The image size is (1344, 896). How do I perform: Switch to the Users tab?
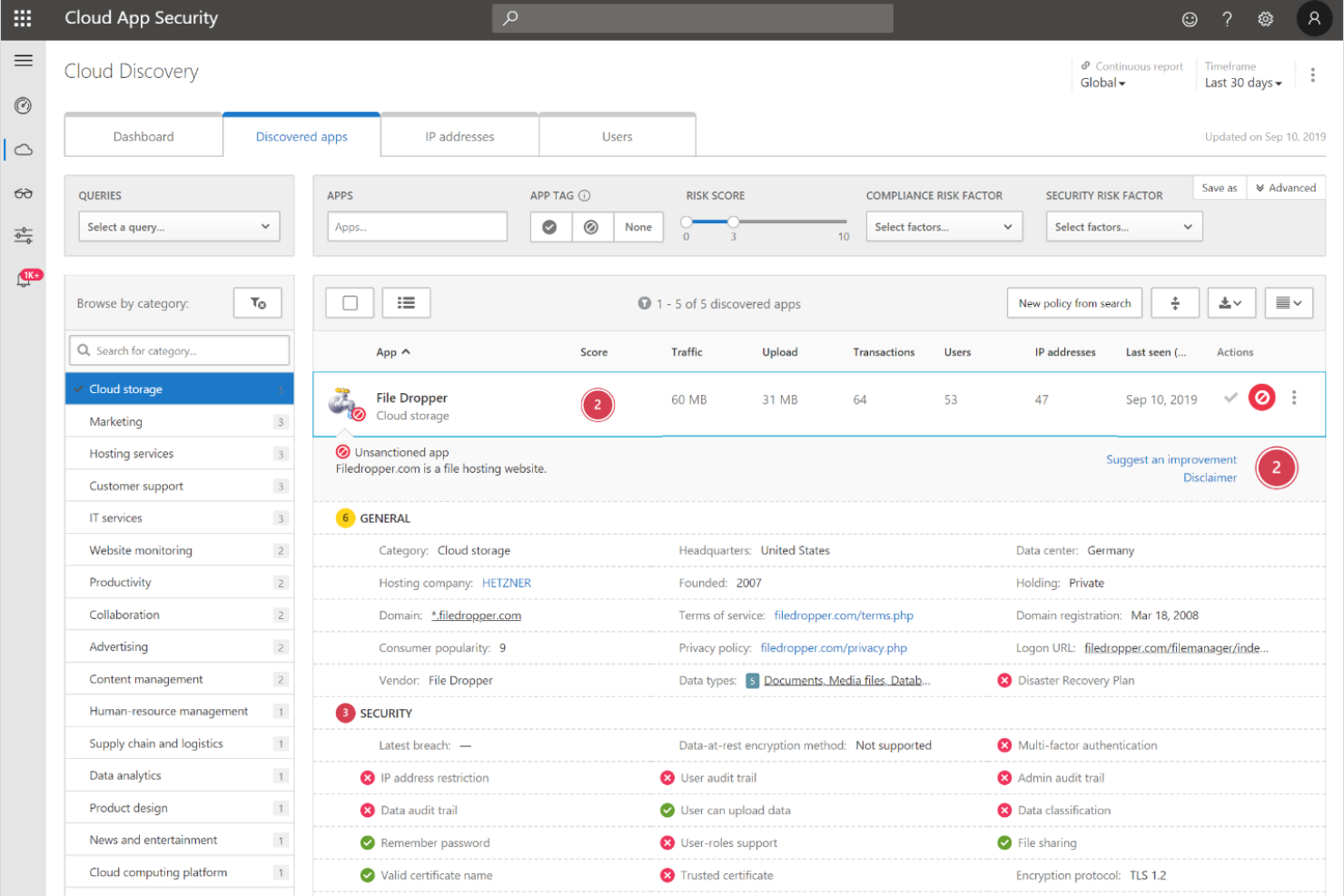[x=617, y=136]
